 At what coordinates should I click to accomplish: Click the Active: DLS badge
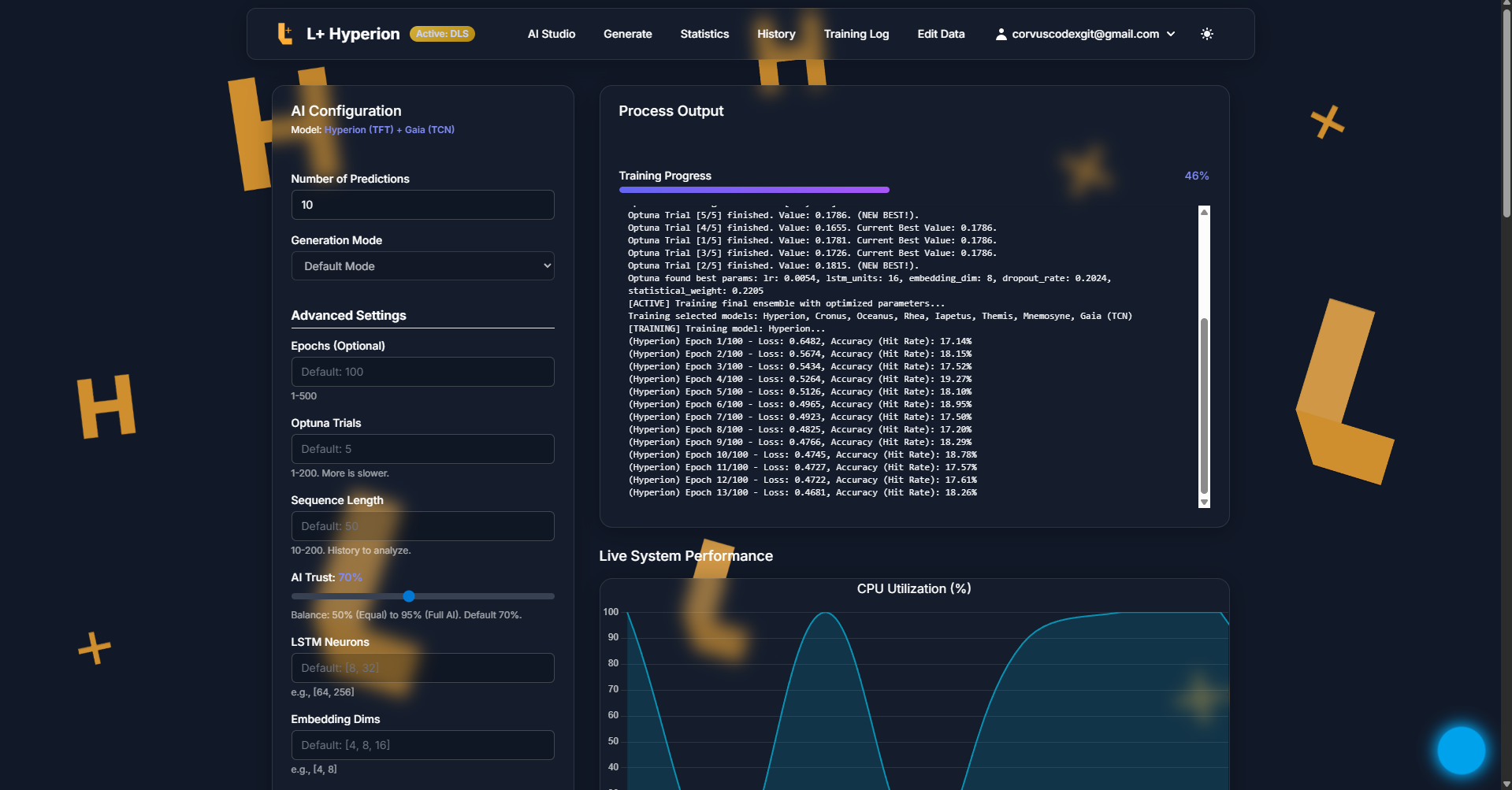(x=441, y=34)
